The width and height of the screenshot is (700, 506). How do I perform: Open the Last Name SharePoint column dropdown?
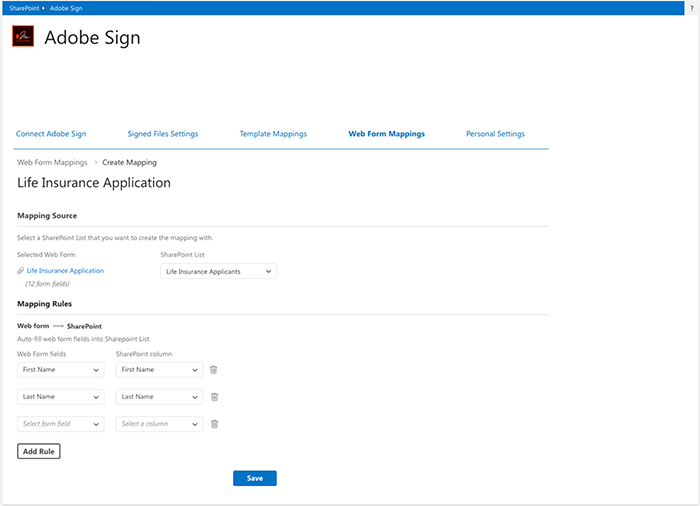tap(159, 397)
